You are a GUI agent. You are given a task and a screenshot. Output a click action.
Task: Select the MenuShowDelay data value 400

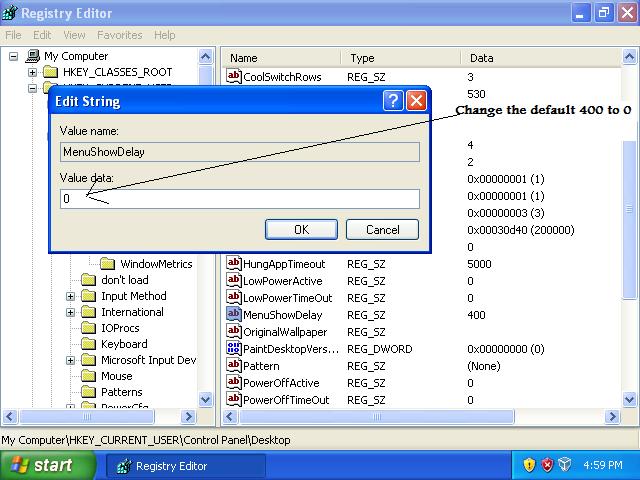(476, 315)
